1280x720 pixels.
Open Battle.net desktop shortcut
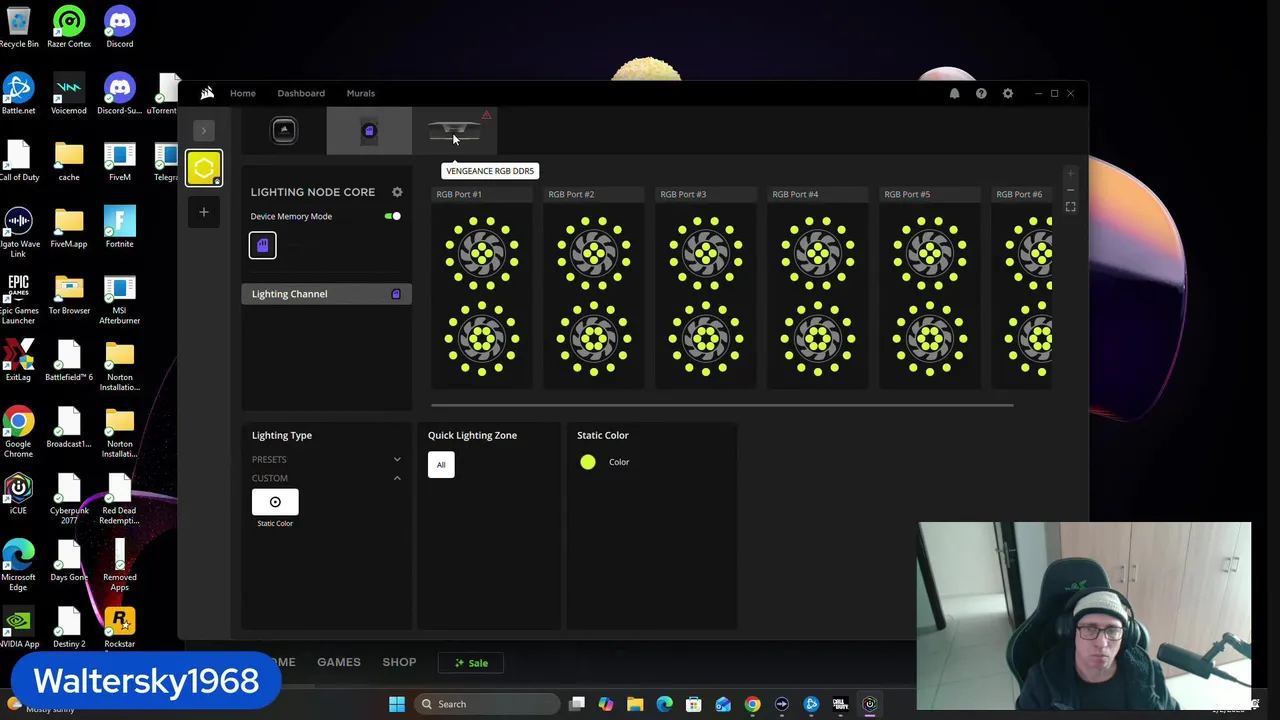point(18,94)
